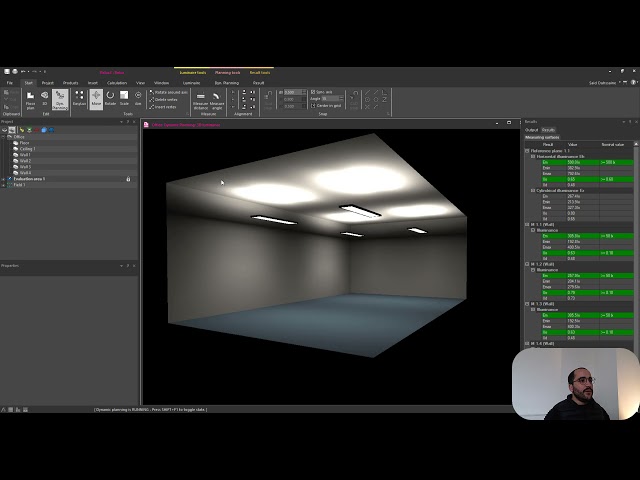Maximize the 3D luminance view window
This screenshot has width=640, height=480.
[509, 122]
